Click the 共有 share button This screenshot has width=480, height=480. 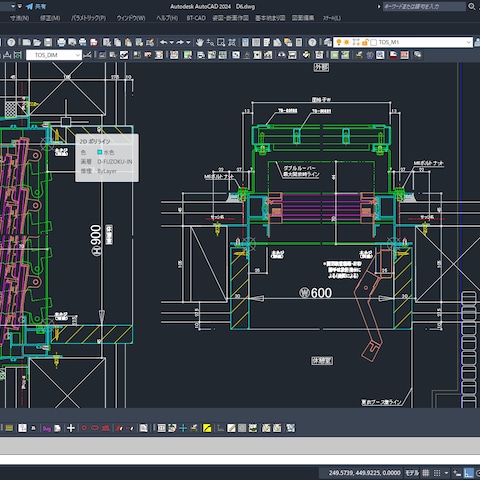click(37, 6)
